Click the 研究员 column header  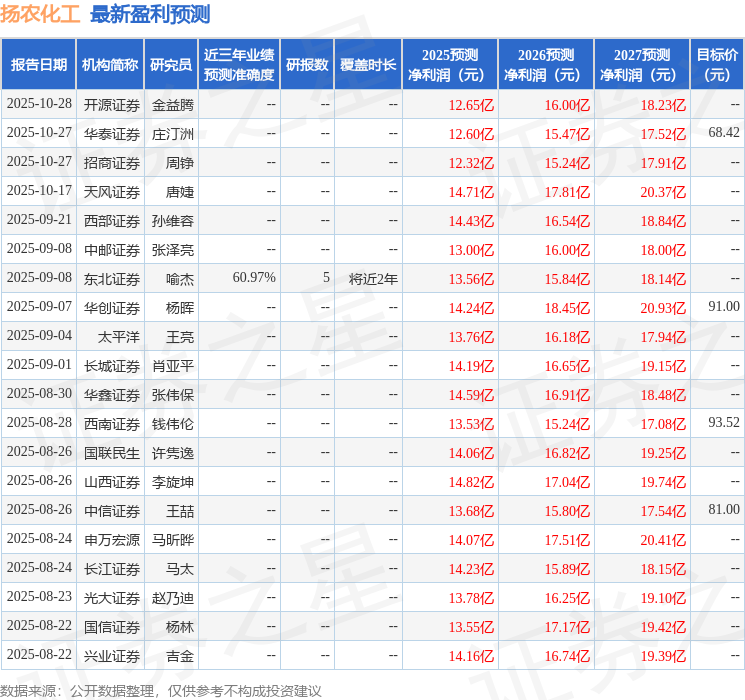click(171, 64)
